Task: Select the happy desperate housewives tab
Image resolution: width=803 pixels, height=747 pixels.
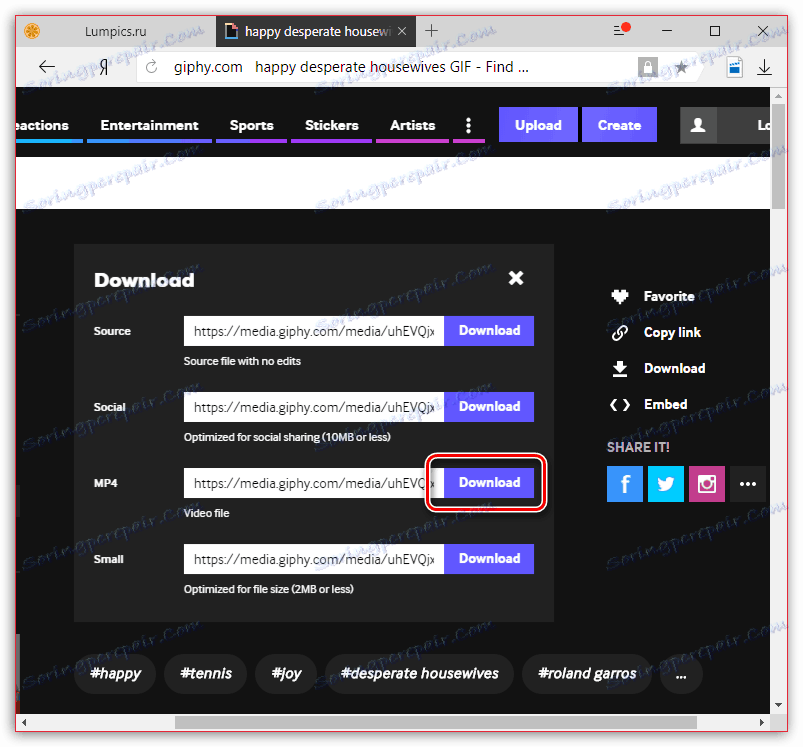Action: point(315,31)
